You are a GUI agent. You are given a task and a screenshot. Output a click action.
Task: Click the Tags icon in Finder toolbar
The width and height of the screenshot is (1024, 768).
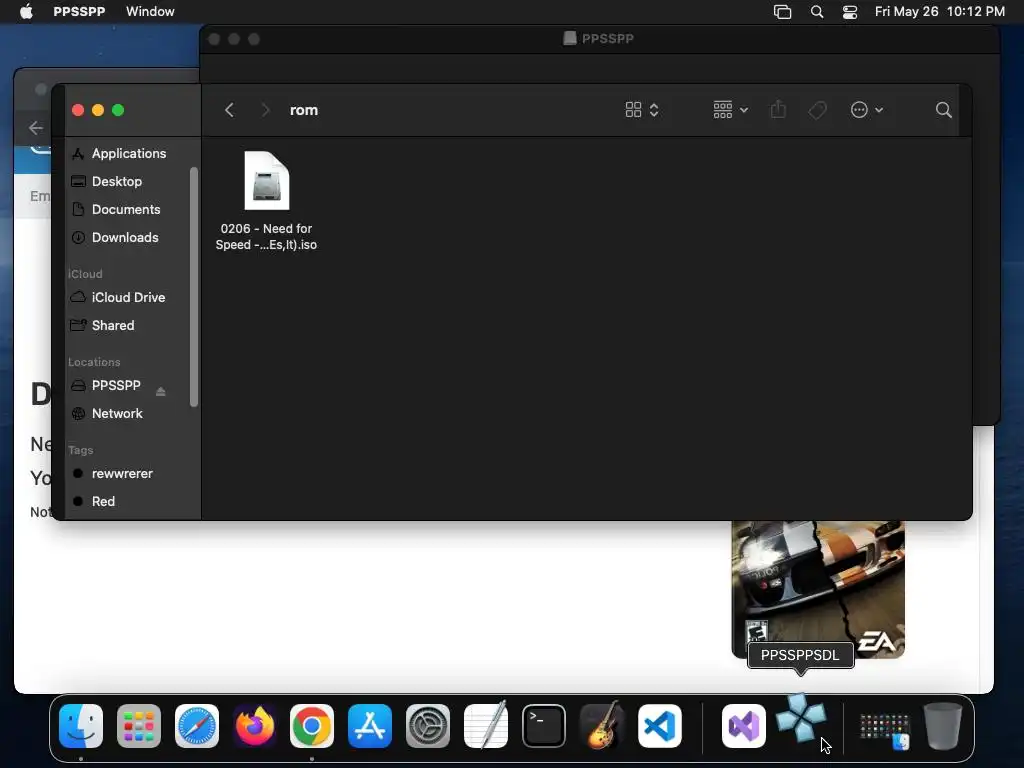pyautogui.click(x=817, y=110)
